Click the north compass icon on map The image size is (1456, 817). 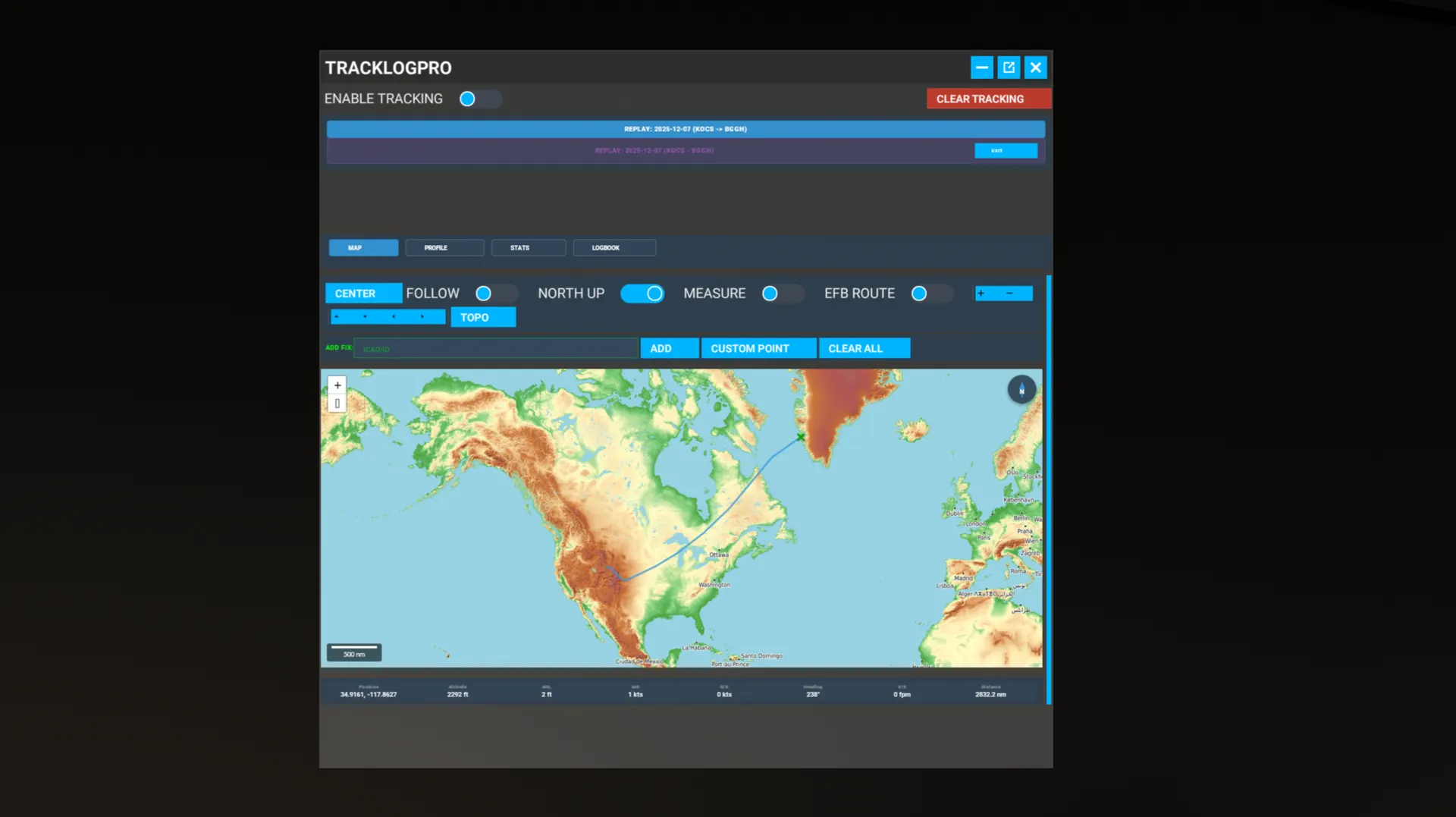[1021, 390]
